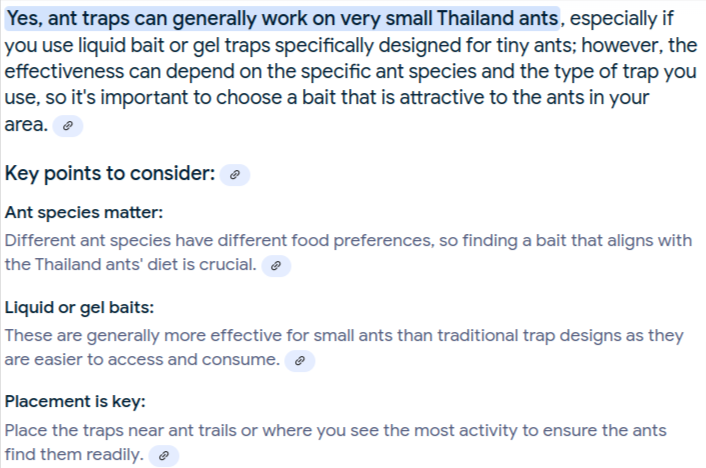Image resolution: width=706 pixels, height=468 pixels.
Task: Click the phrase "Thailand ants' diet"
Action: pos(106,265)
